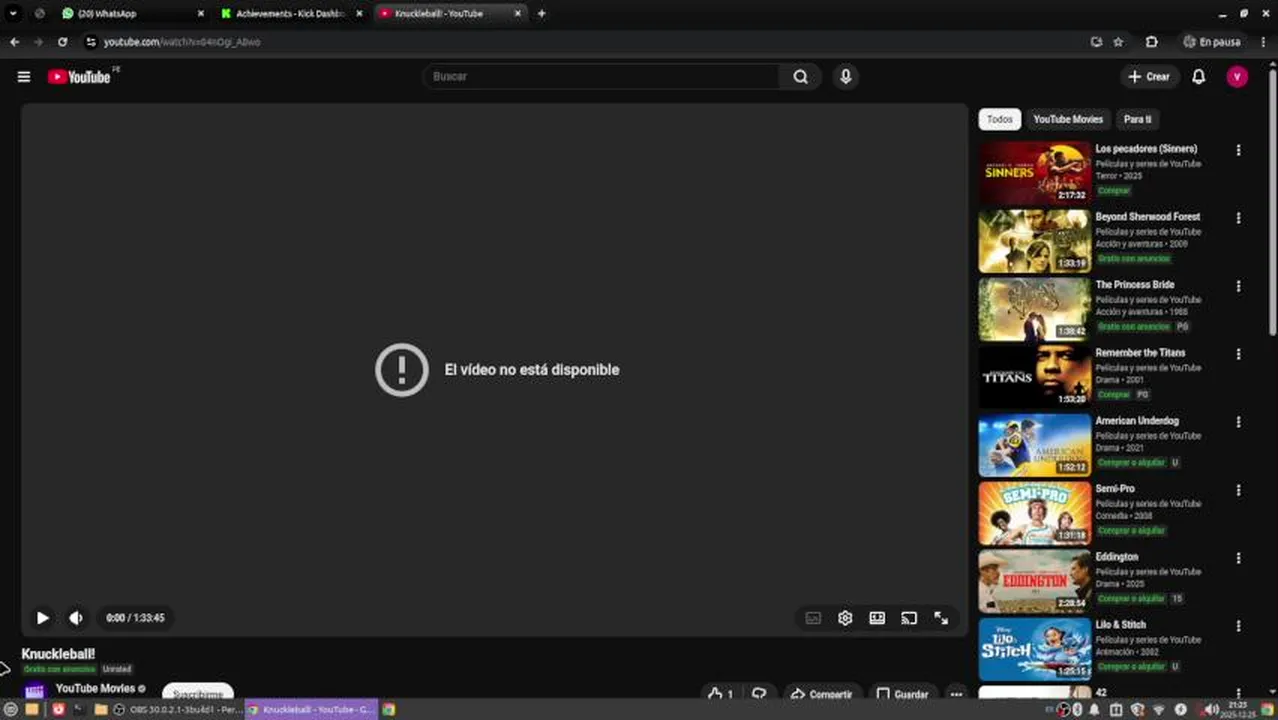Toggle subtitles in the player

(813, 618)
